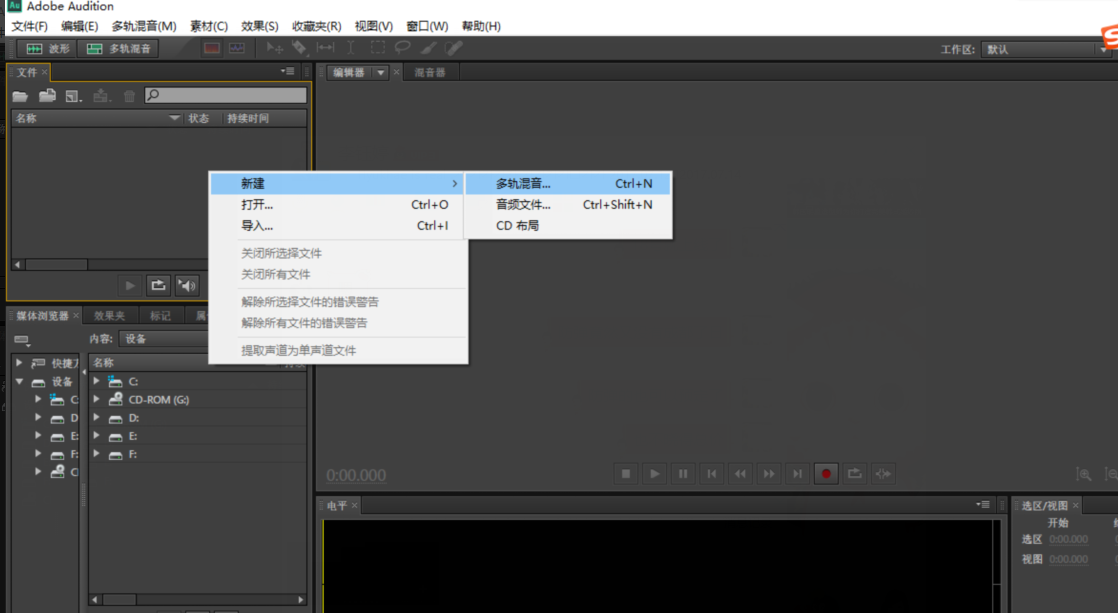This screenshot has height=613, width=1118.
Task: Collapse the 设备 tree item
Action: [x=19, y=381]
